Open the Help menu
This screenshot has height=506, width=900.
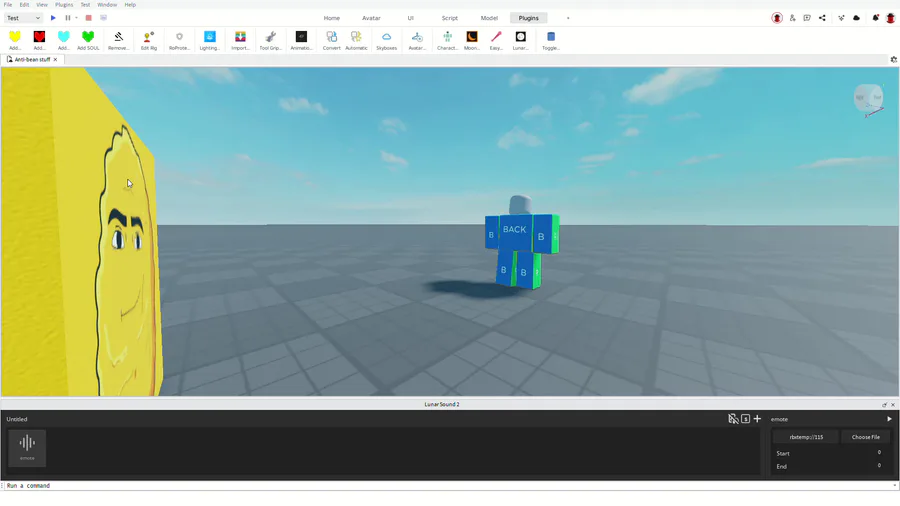pos(130,5)
